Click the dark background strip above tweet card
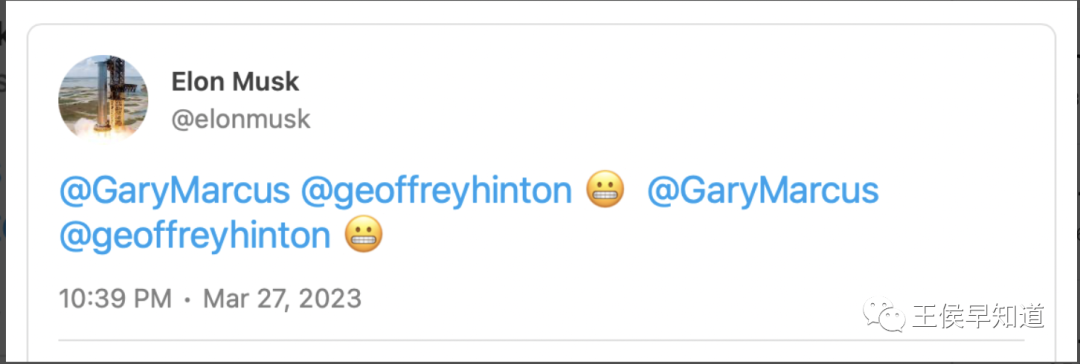Image resolution: width=1080 pixels, height=364 pixels. 540,11
